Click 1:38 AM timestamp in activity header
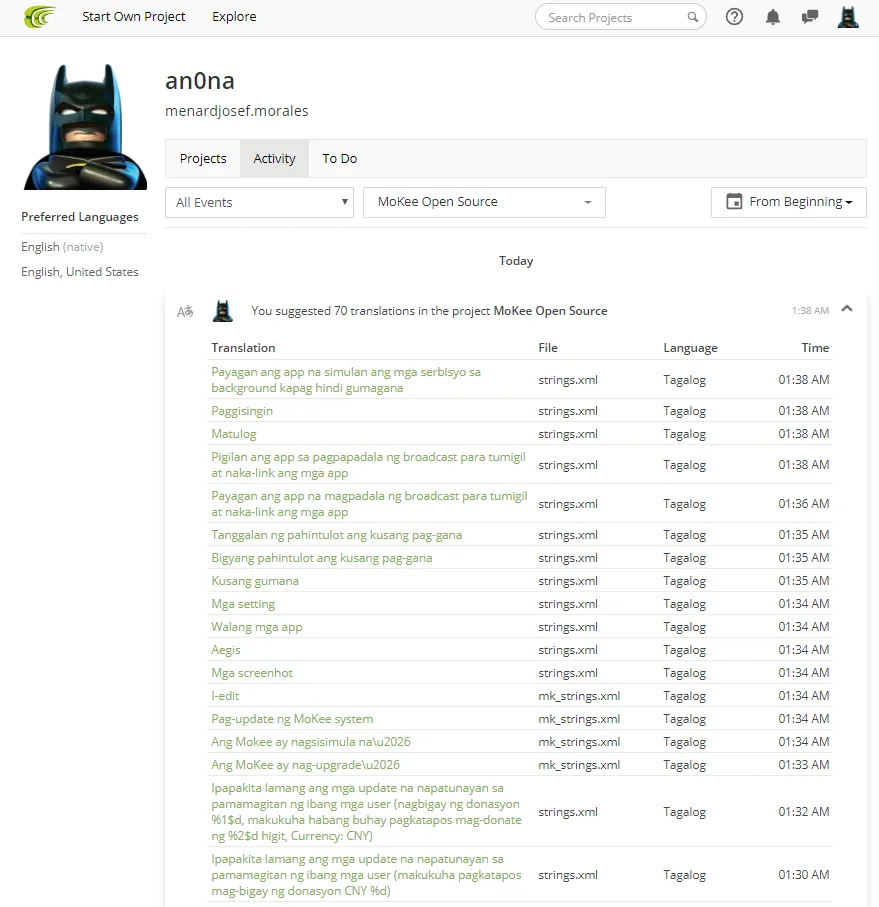Image resolution: width=879 pixels, height=907 pixels. pyautogui.click(x=810, y=311)
